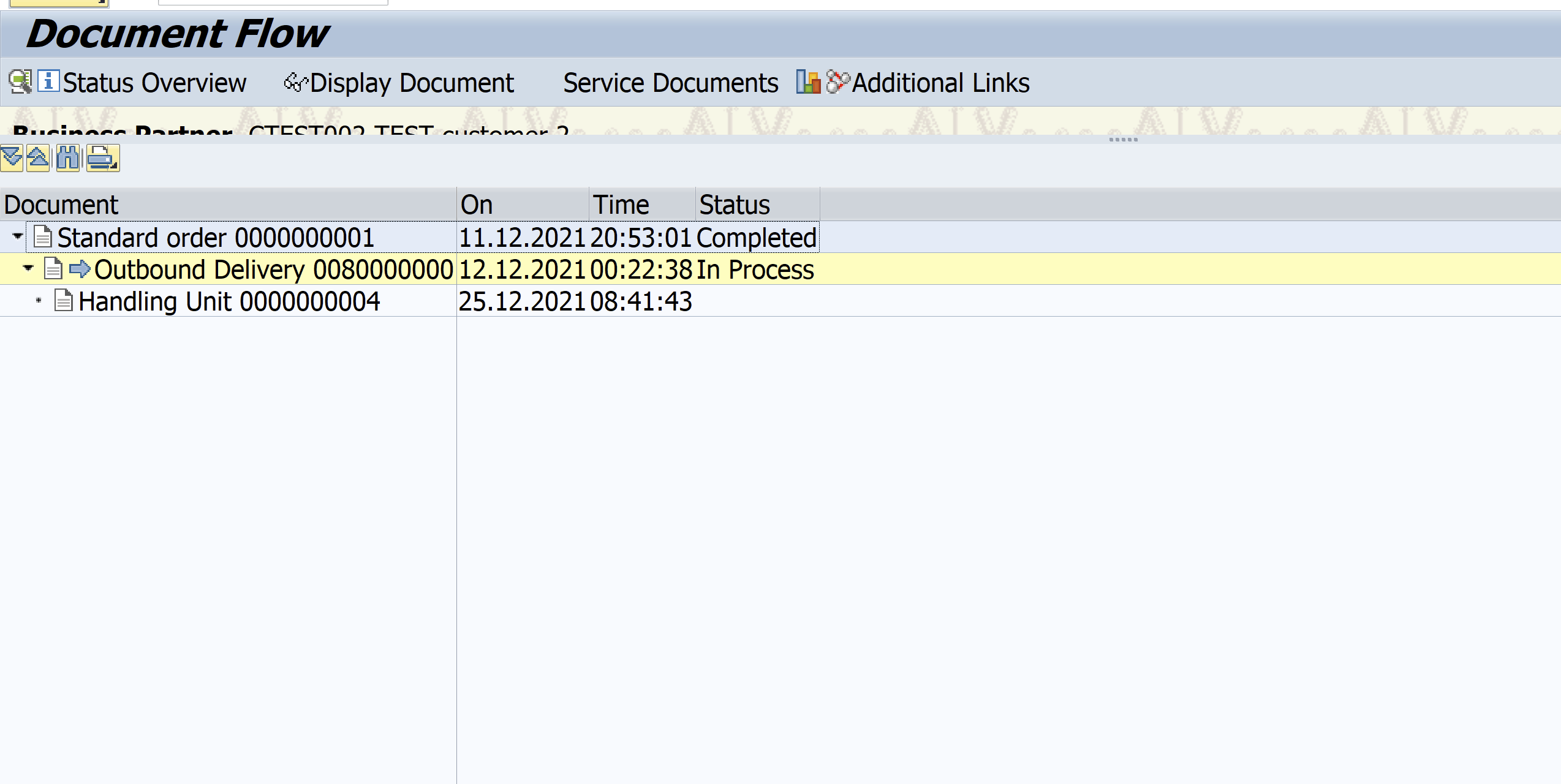Open the Display Document button
The height and width of the screenshot is (784, 1561).
tap(412, 83)
